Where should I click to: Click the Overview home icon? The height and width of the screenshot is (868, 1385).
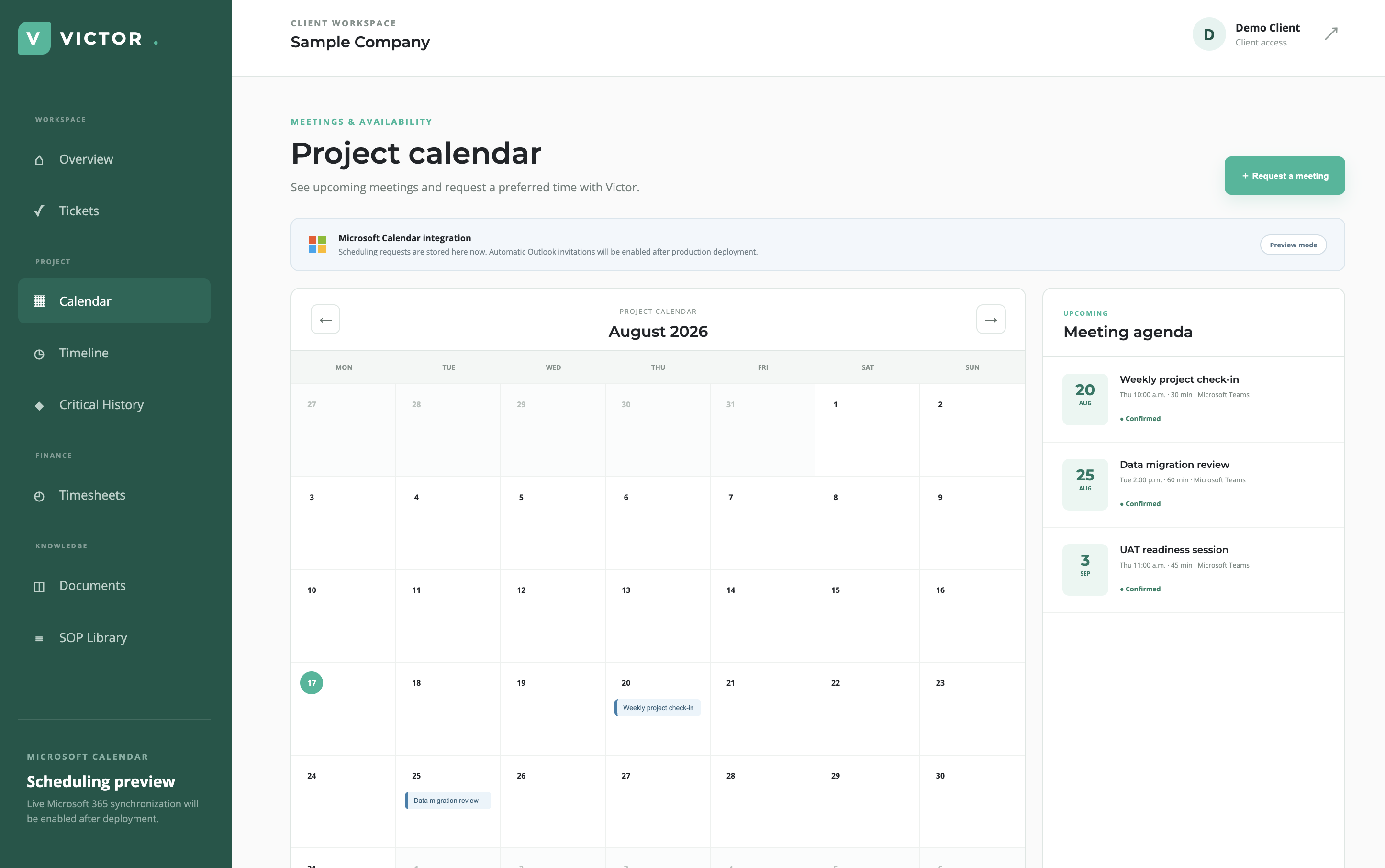point(39,160)
